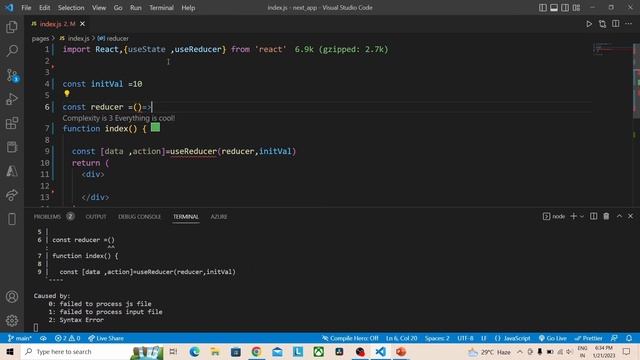Viewport: 640px width, 360px height.
Task: Open the Manage gear icon
Action: 12,320
